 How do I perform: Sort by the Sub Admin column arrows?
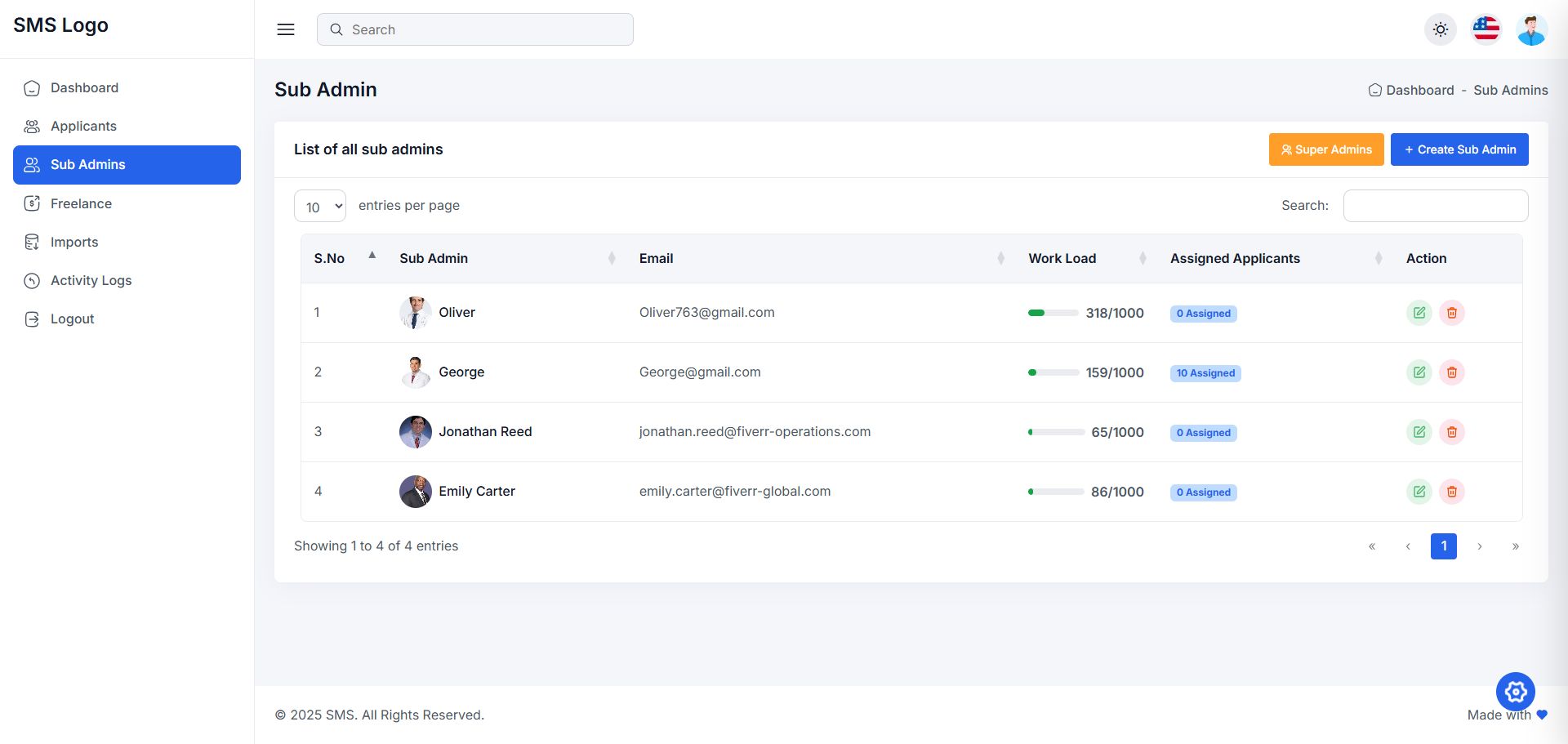(x=612, y=258)
